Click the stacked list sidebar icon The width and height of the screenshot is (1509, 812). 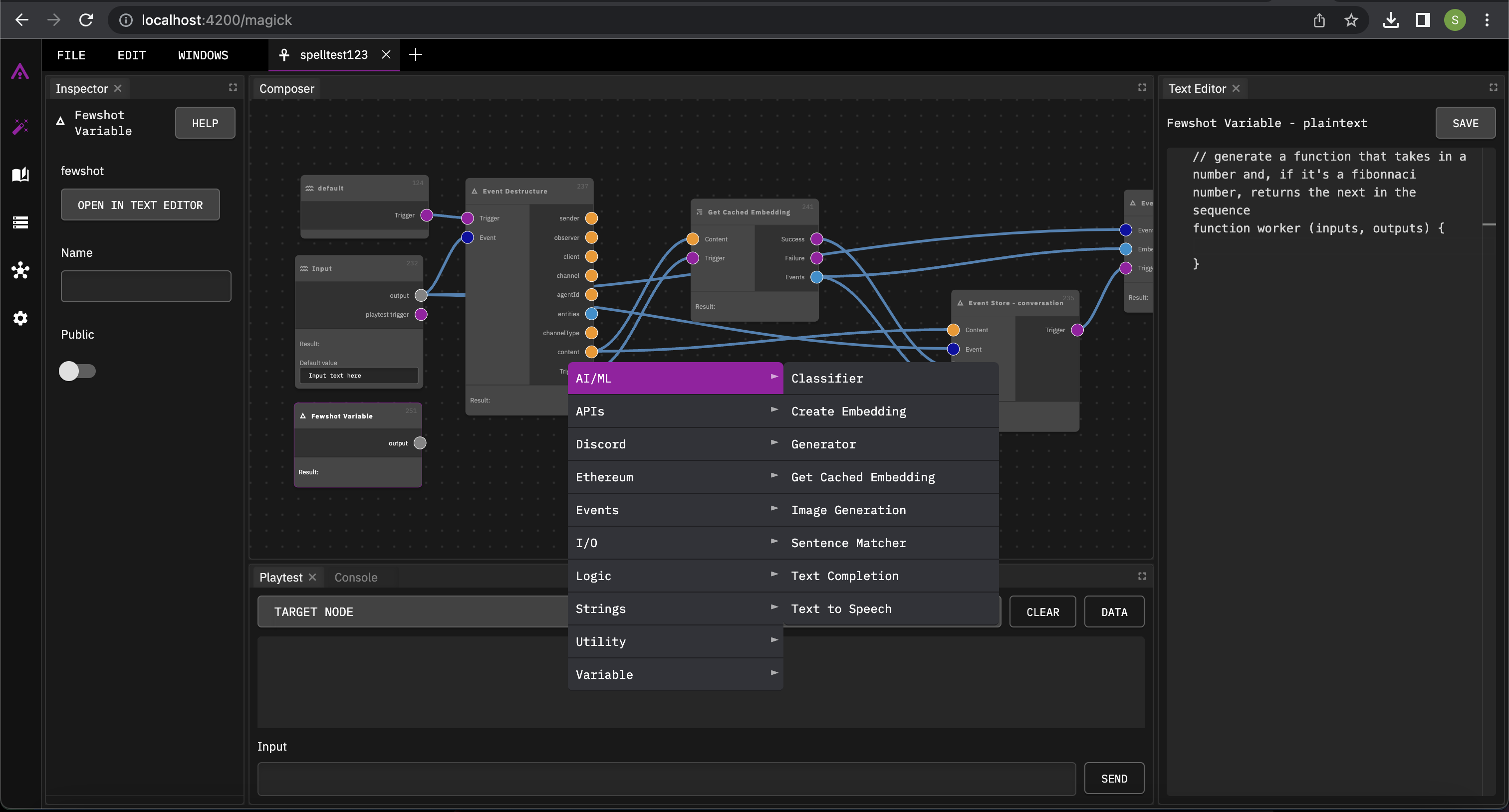click(x=20, y=222)
